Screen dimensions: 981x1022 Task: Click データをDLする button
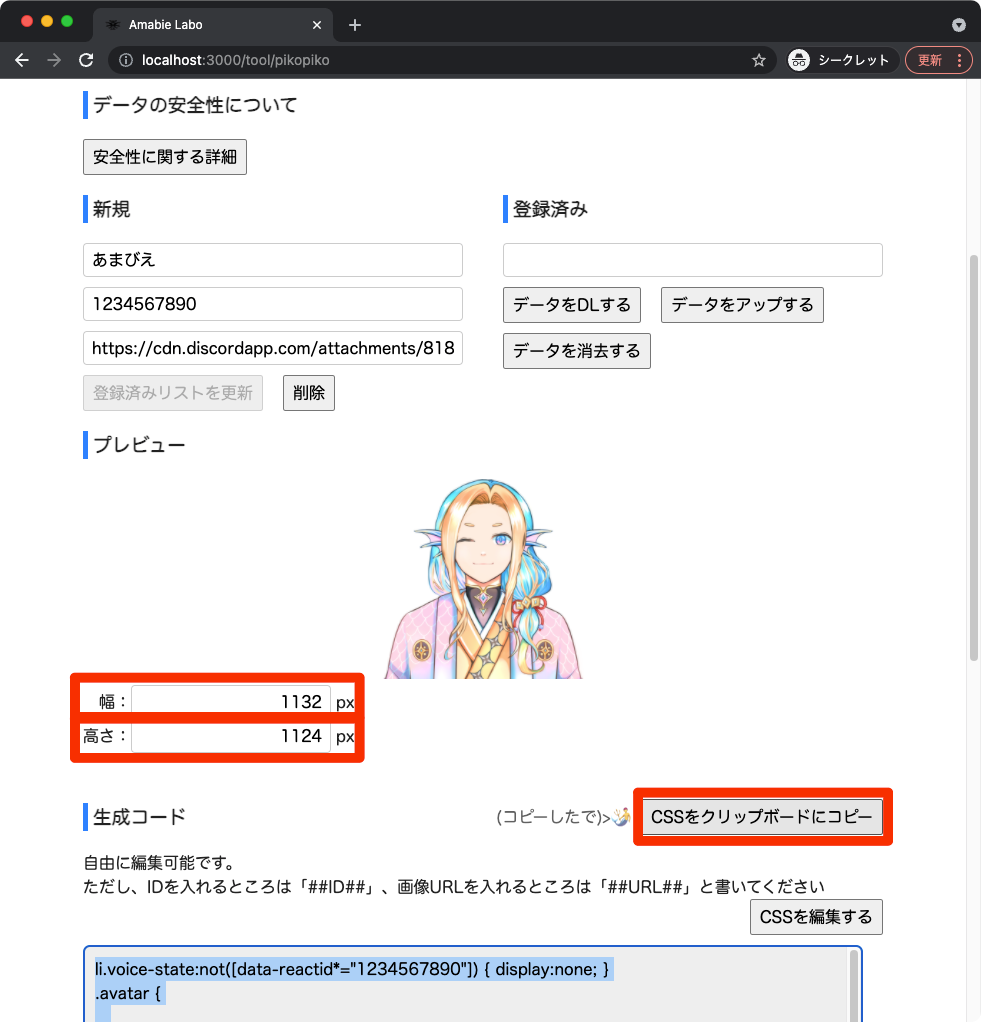(x=572, y=305)
